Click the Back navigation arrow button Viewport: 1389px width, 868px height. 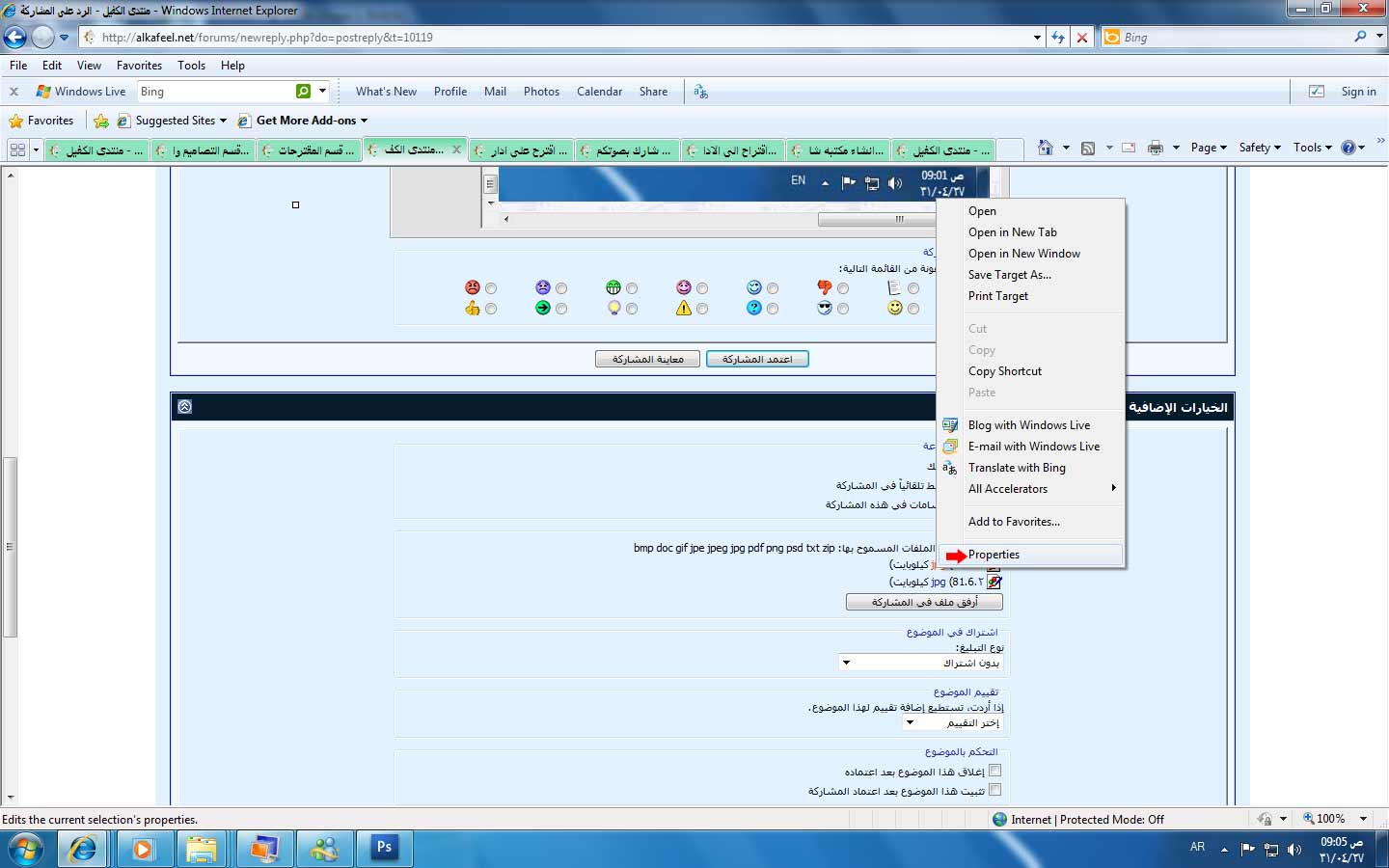(15, 37)
